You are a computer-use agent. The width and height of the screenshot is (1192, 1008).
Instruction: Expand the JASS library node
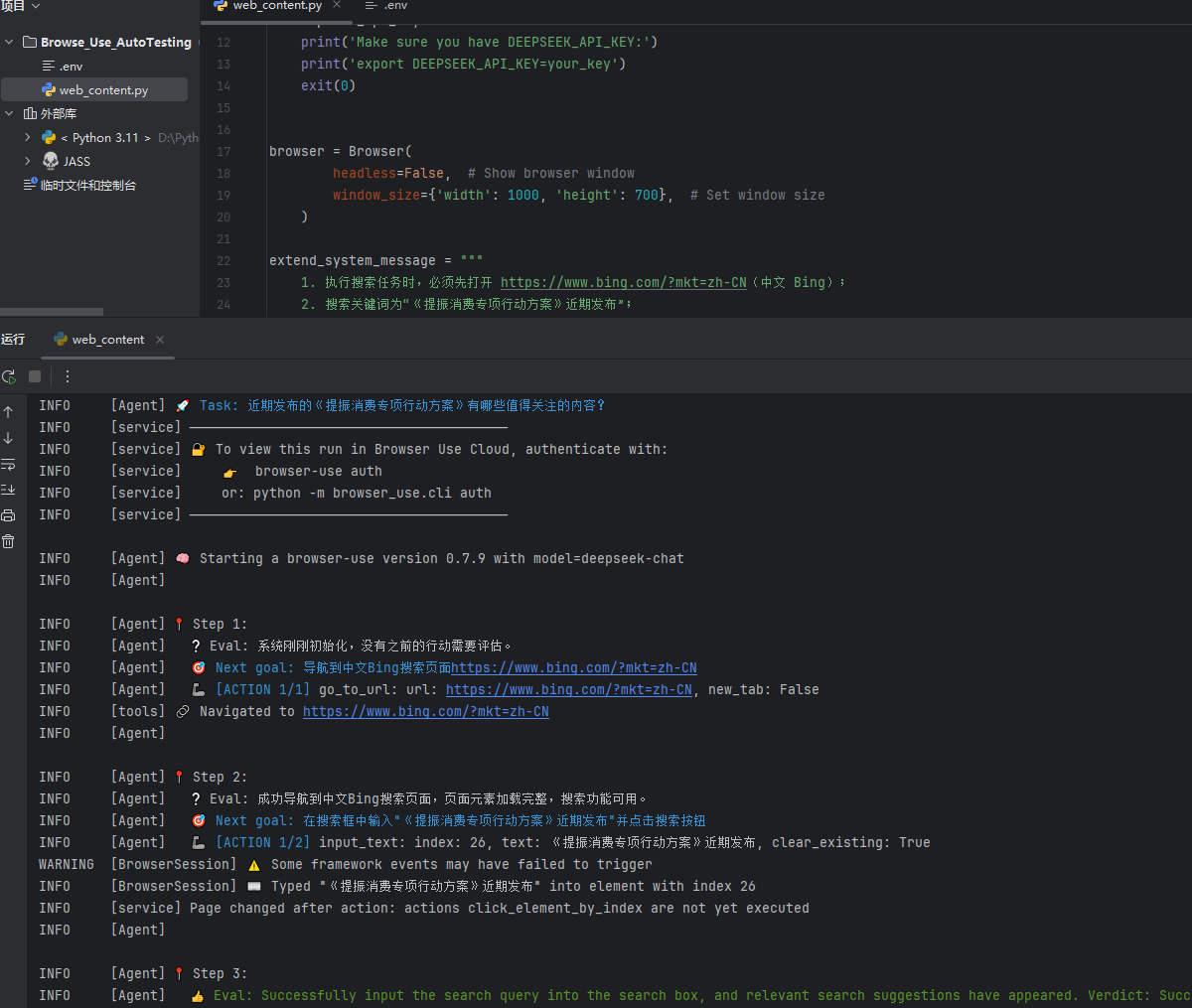27,161
